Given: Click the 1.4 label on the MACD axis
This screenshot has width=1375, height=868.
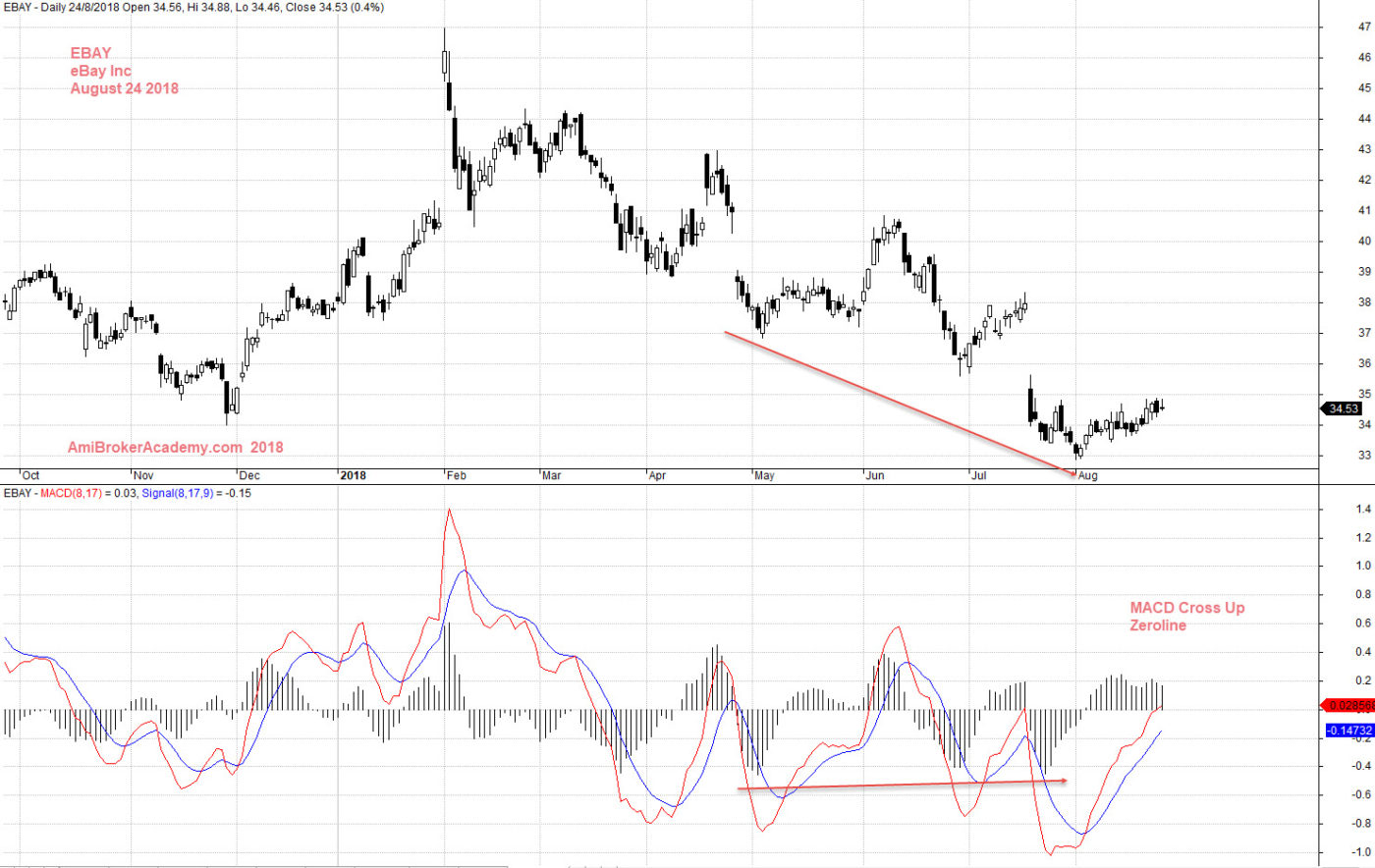Looking at the screenshot, I should click(1363, 509).
